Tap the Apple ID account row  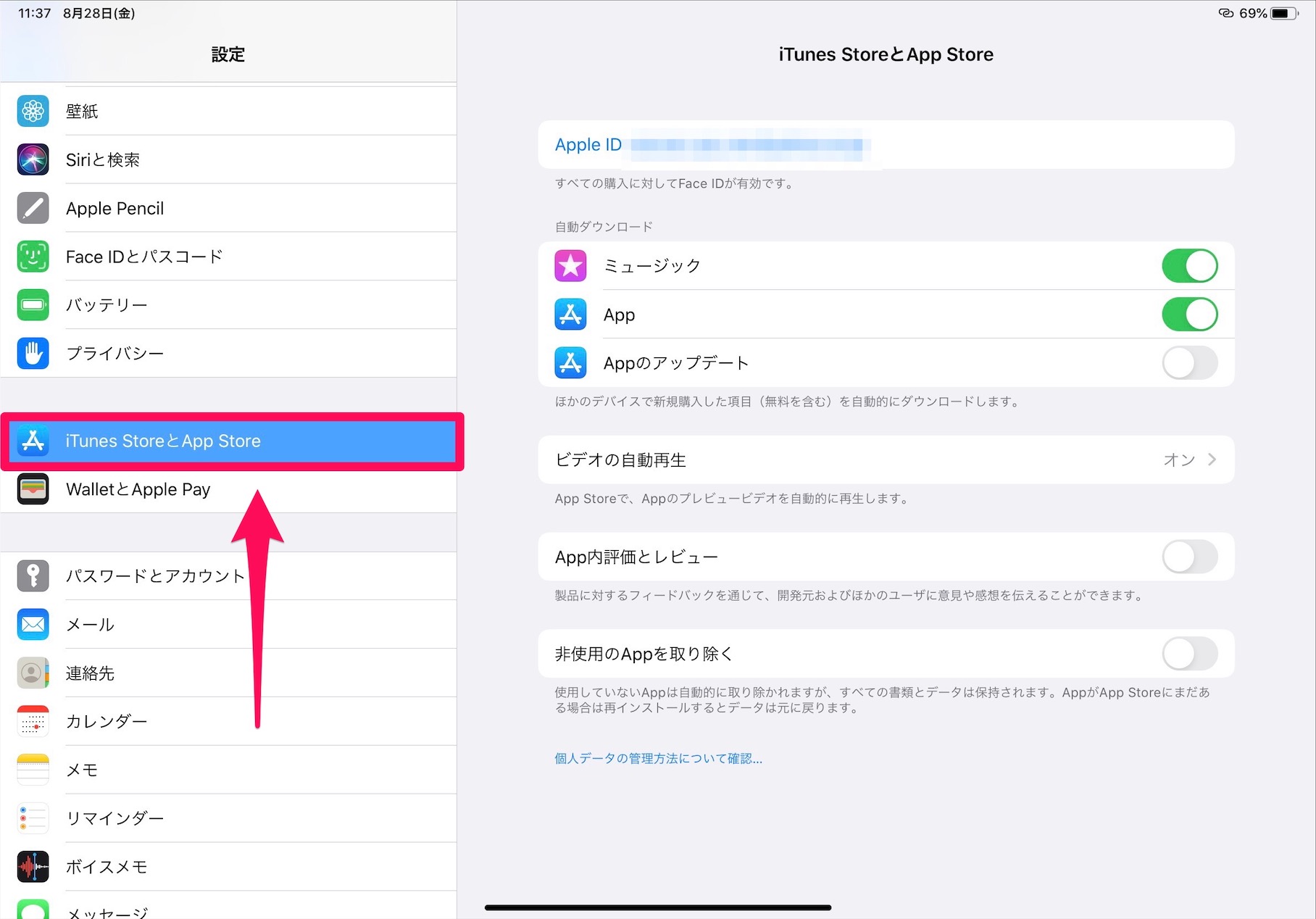tap(886, 145)
